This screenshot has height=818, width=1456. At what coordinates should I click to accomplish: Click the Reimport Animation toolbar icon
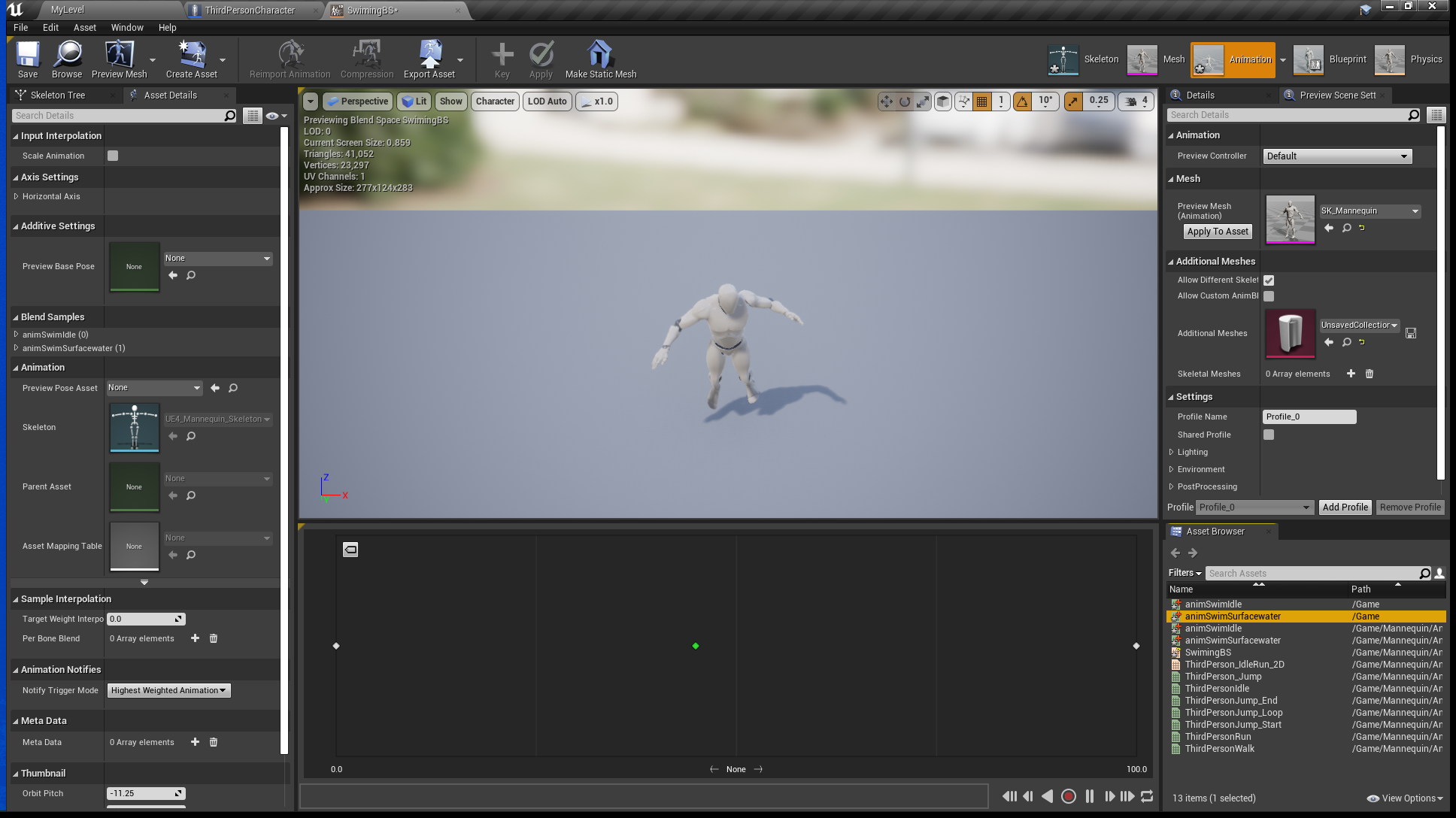click(291, 57)
